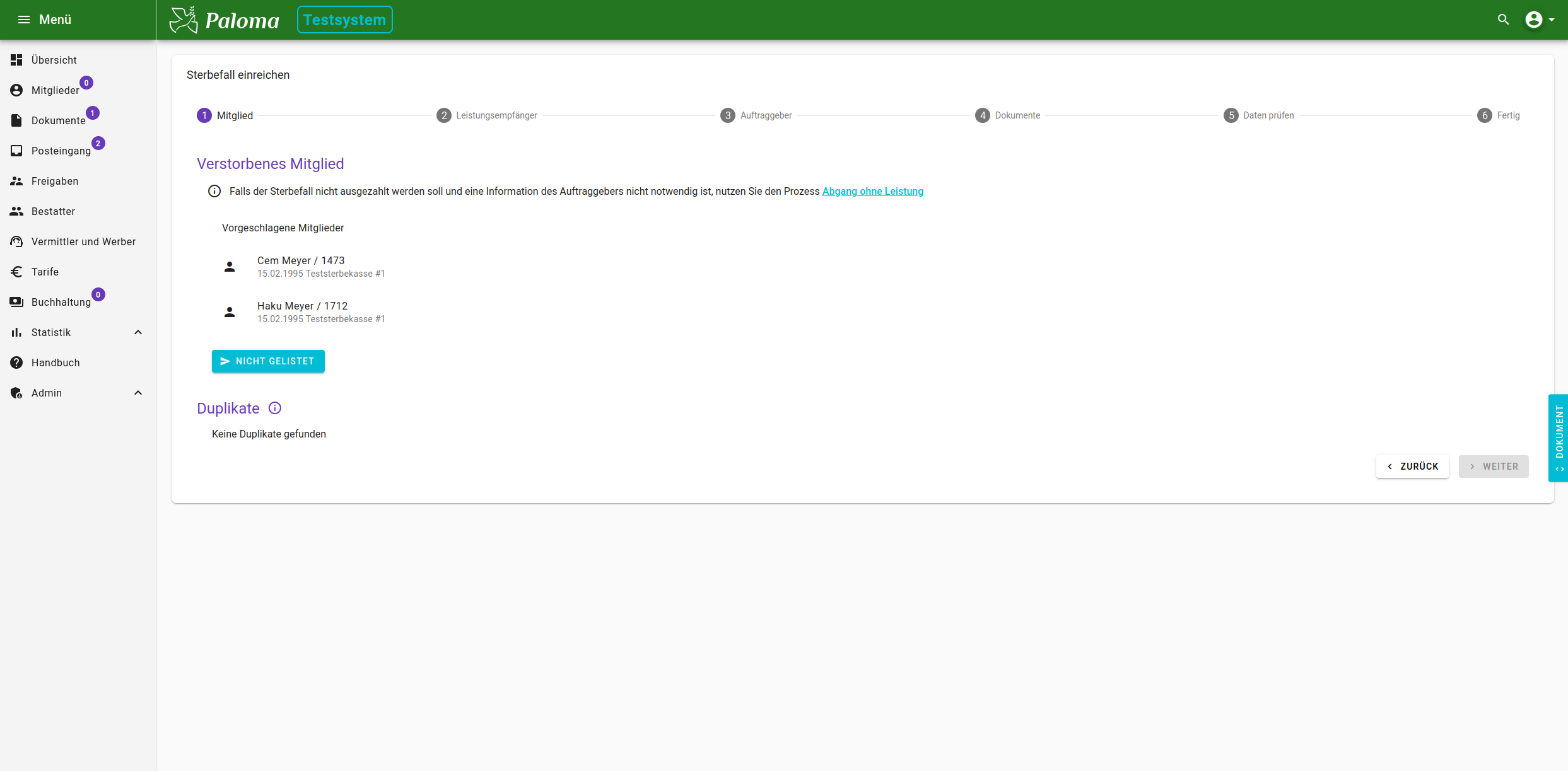1568x771 pixels.
Task: Click the Posteingang inbox icon
Action: (16, 151)
